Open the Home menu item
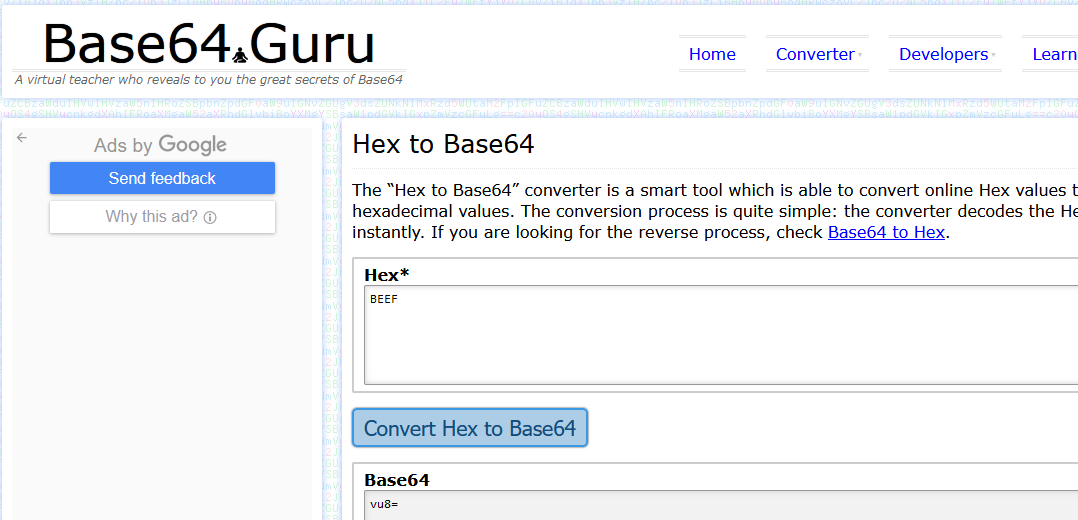The width and height of the screenshot is (1078, 520). click(712, 54)
